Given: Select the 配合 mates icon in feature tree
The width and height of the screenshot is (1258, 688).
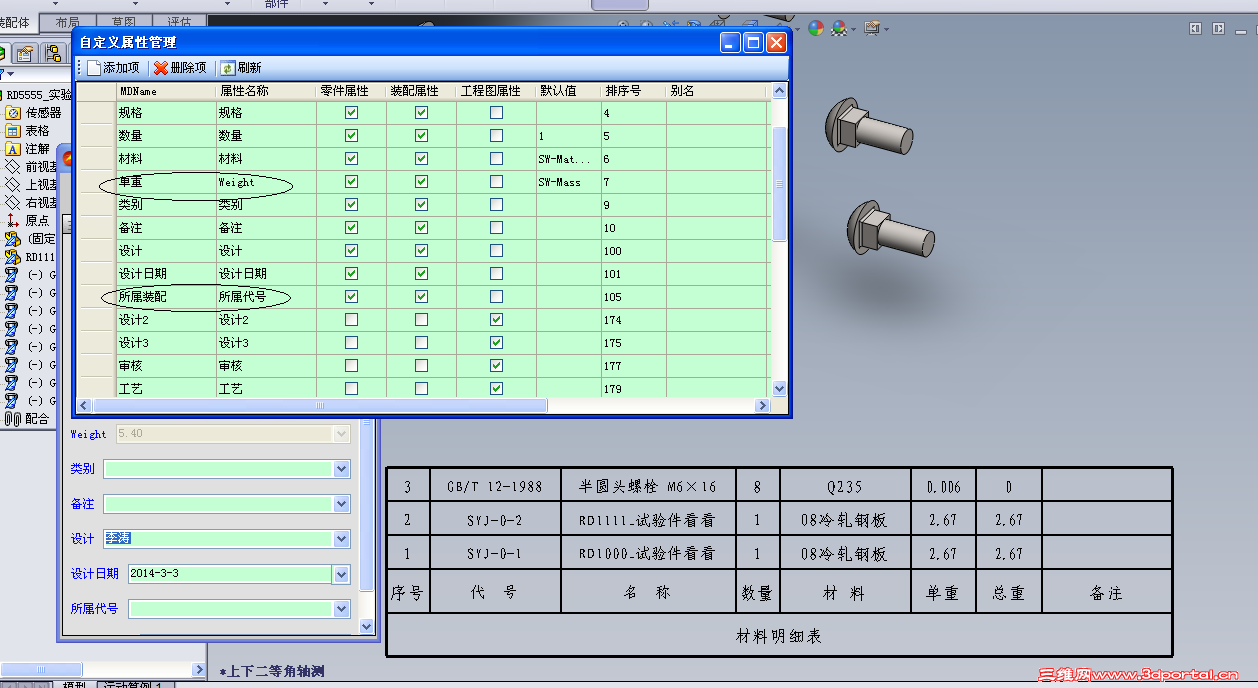Looking at the screenshot, I should tap(13, 419).
